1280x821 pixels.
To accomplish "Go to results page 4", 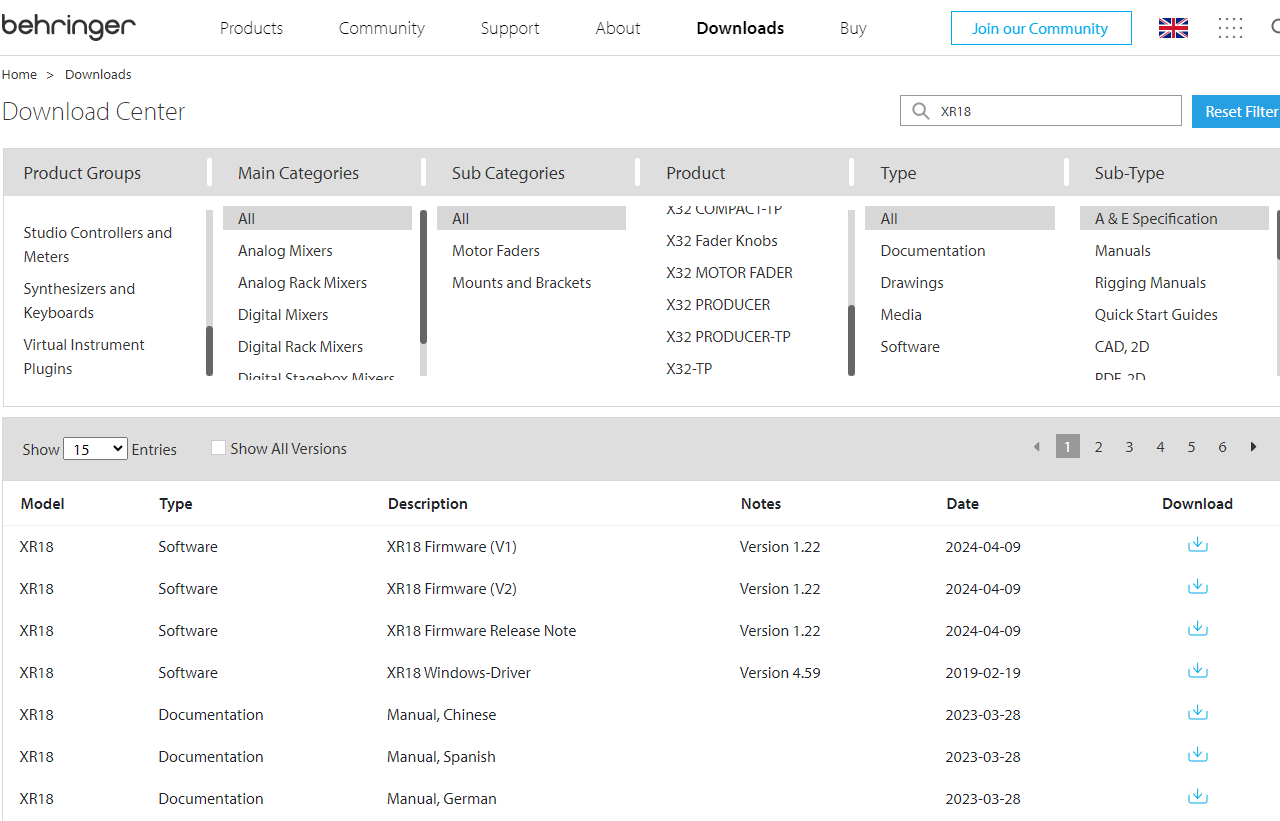I will (1160, 447).
